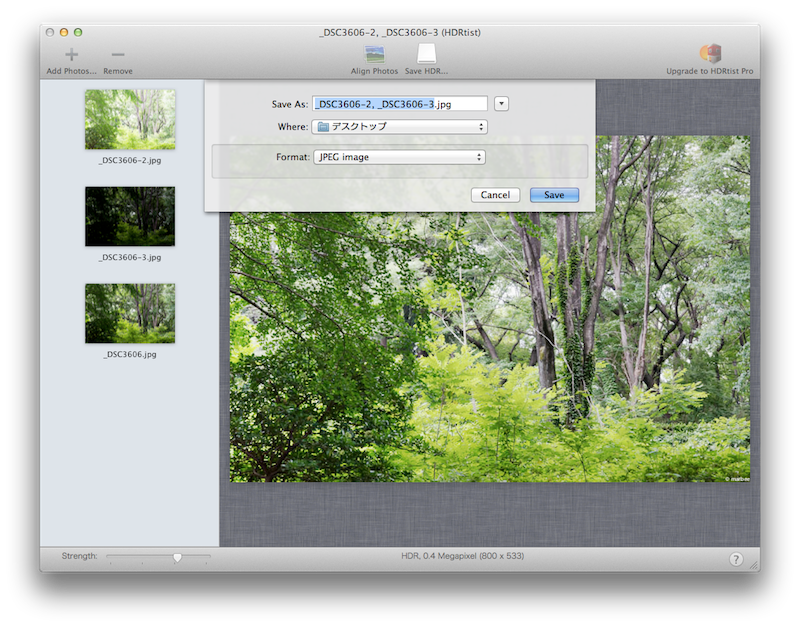Click the yellow minimize window button
Screen dimensions: 800x627
point(64,33)
